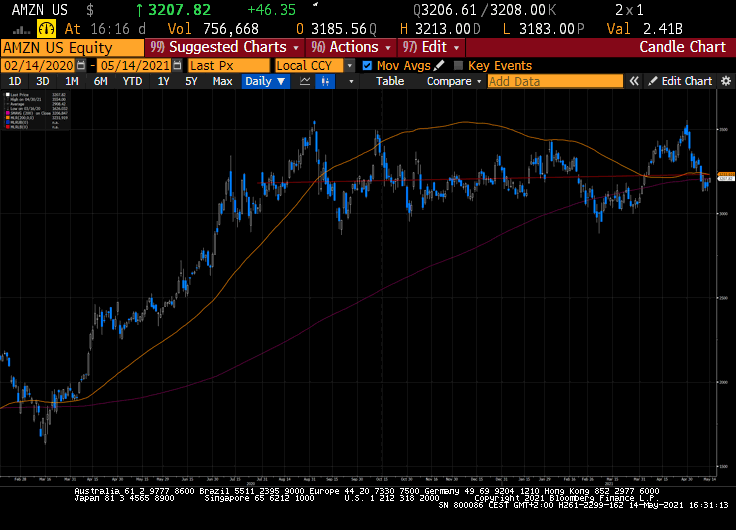This screenshot has height=530, width=736.
Task: Click the Val 2.41B value
Action: click(x=662, y=29)
